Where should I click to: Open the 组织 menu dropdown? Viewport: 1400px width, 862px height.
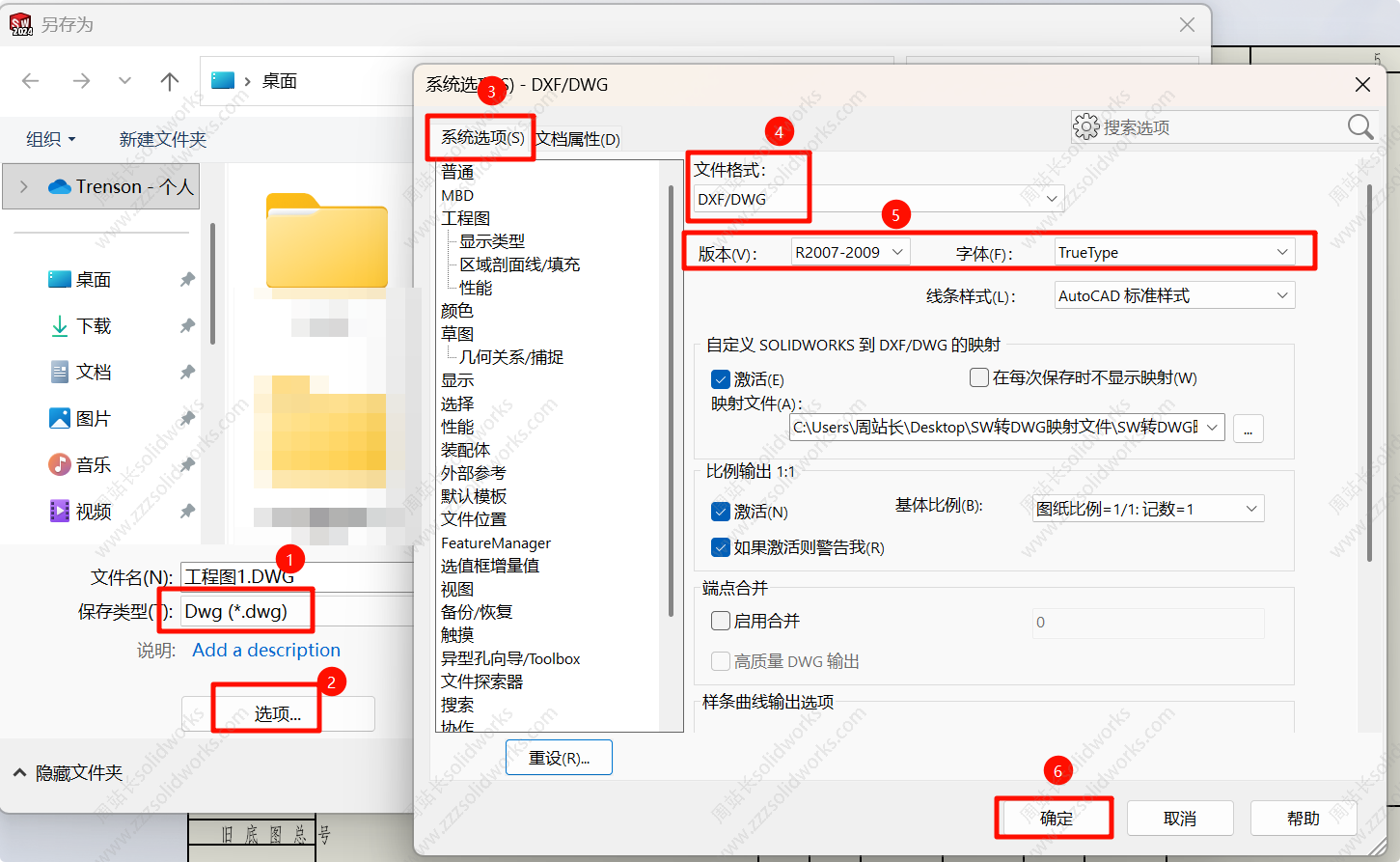pos(51,139)
